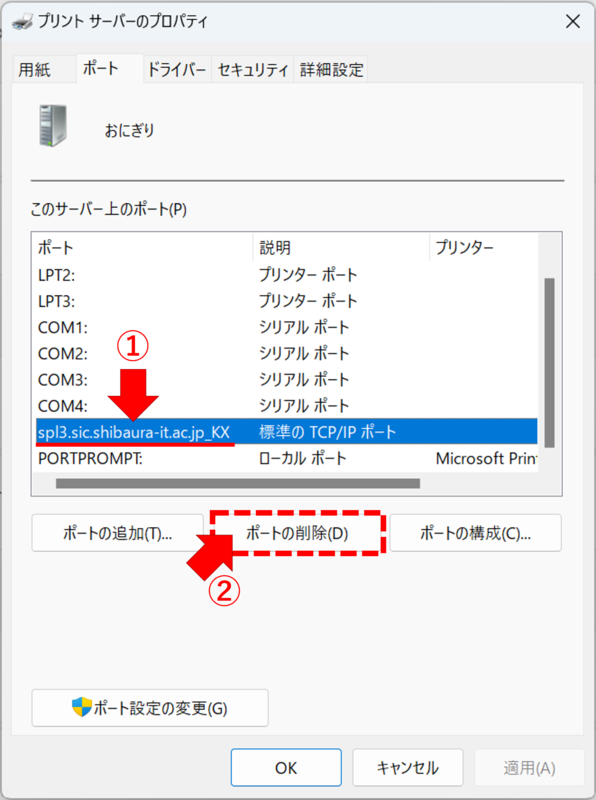Click the server tower icon
The image size is (596, 800).
coord(53,126)
